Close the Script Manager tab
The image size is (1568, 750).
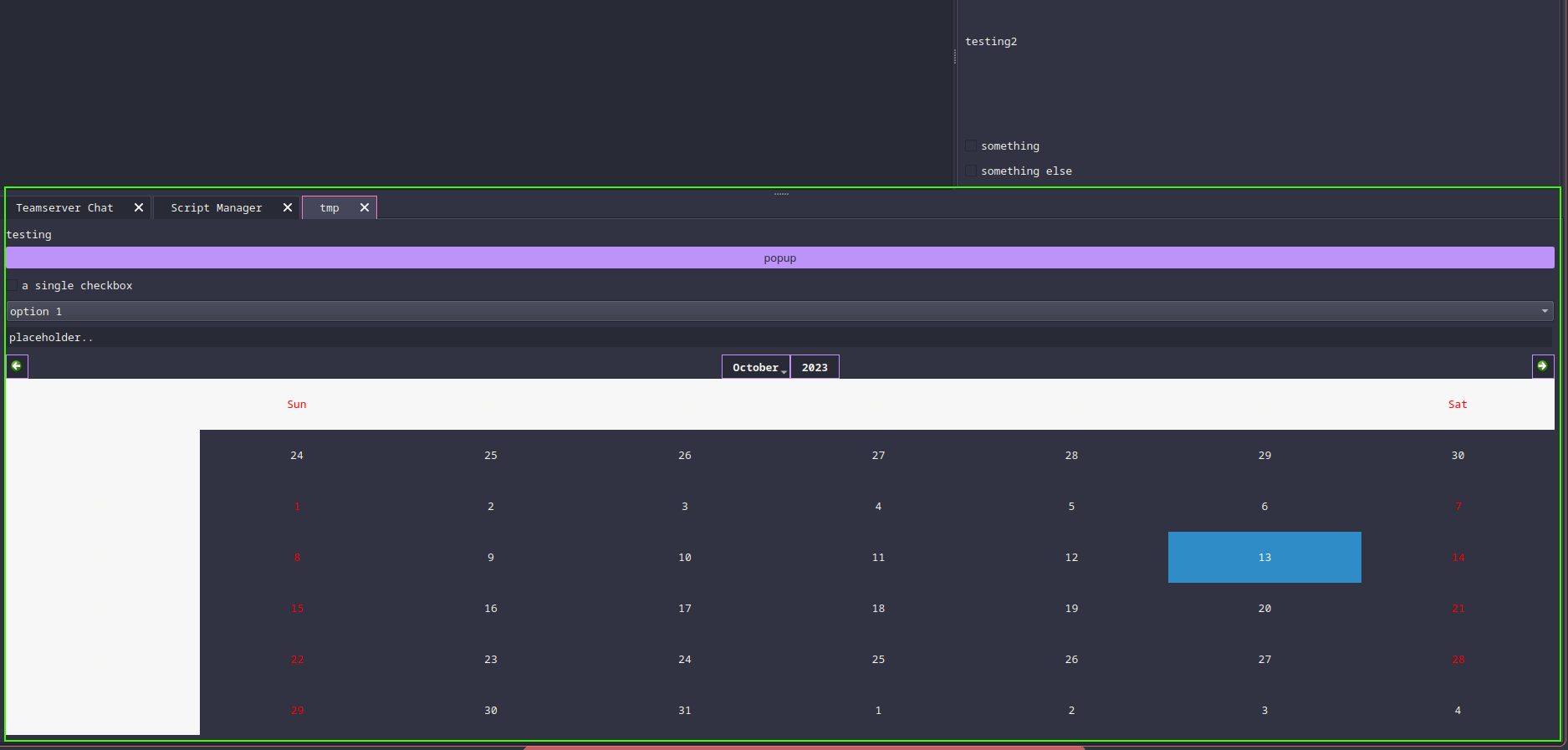[x=288, y=207]
